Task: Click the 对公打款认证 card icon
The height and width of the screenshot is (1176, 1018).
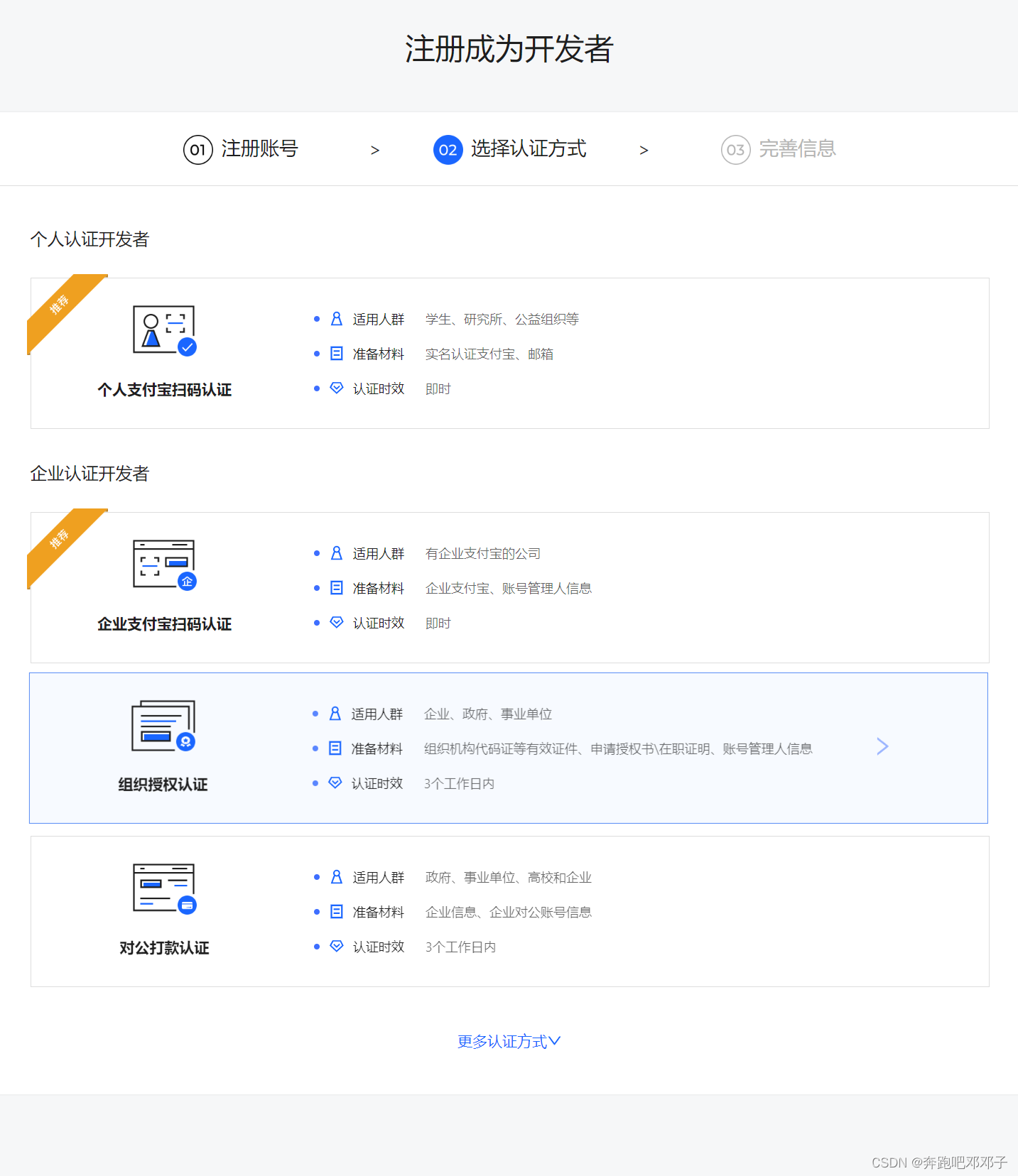Action: pyautogui.click(x=165, y=888)
